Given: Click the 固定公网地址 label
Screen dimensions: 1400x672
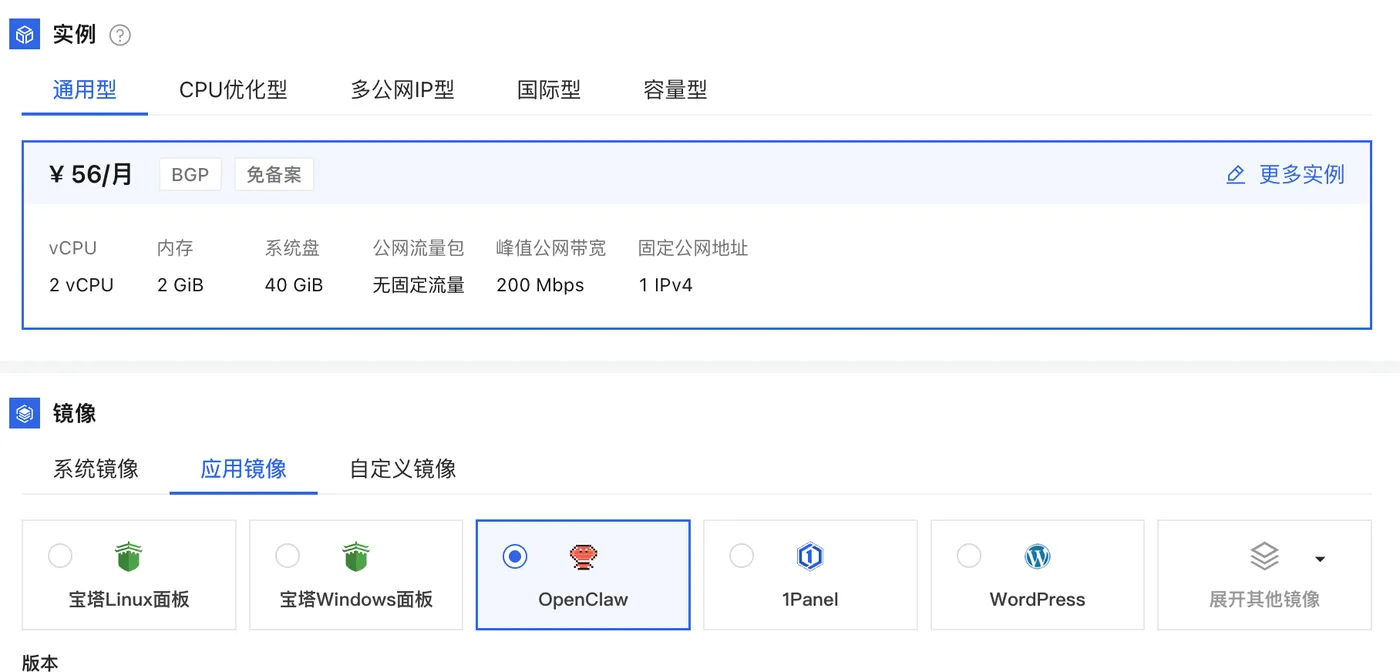Looking at the screenshot, I should point(693,248).
